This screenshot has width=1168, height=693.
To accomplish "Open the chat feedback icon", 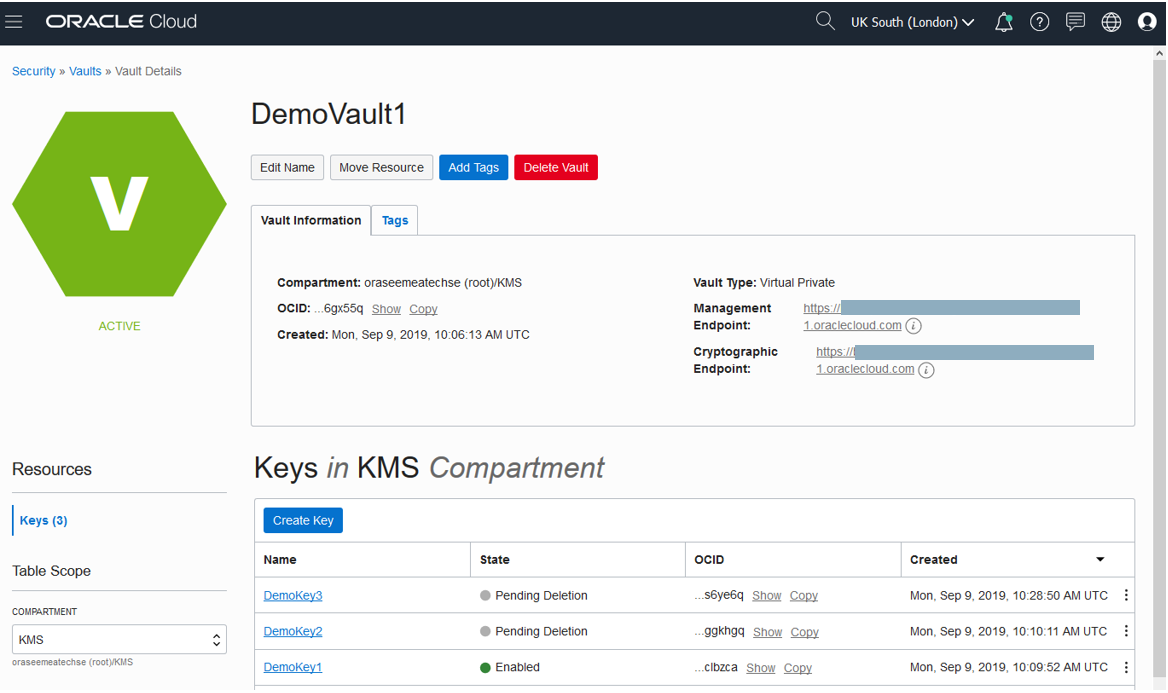I will point(1075,22).
